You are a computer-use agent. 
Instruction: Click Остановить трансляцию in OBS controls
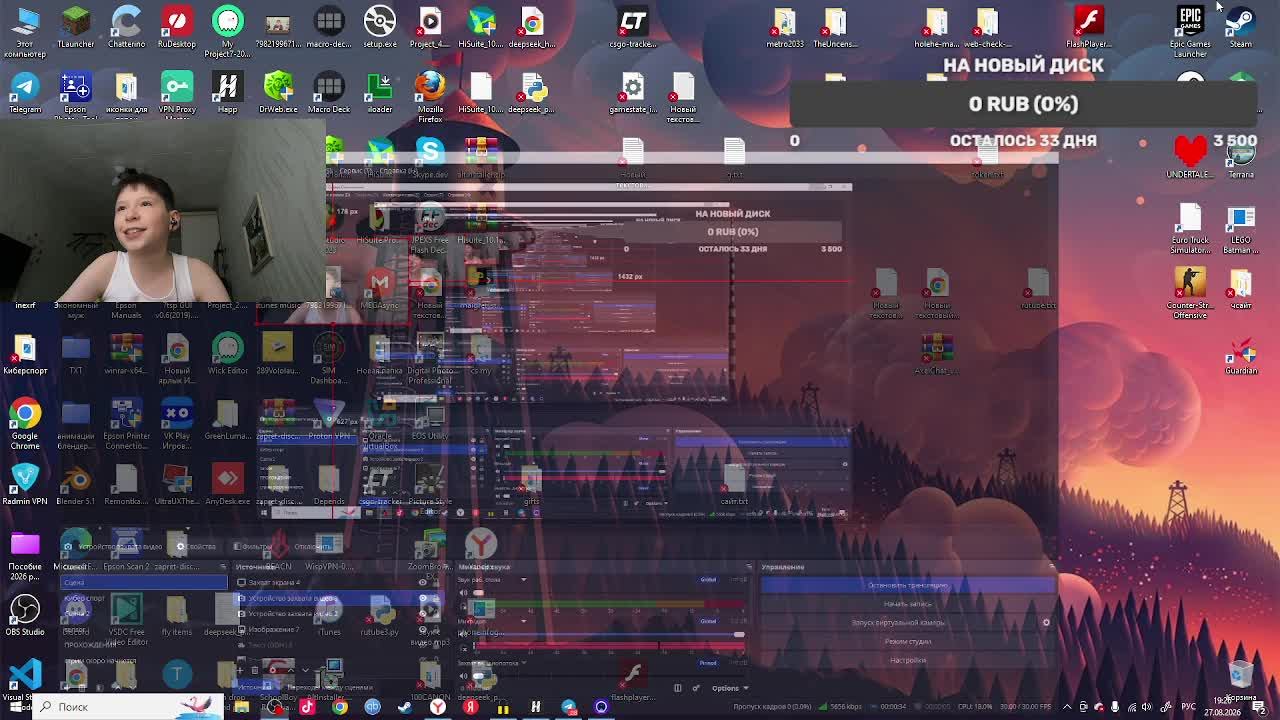[x=907, y=585]
